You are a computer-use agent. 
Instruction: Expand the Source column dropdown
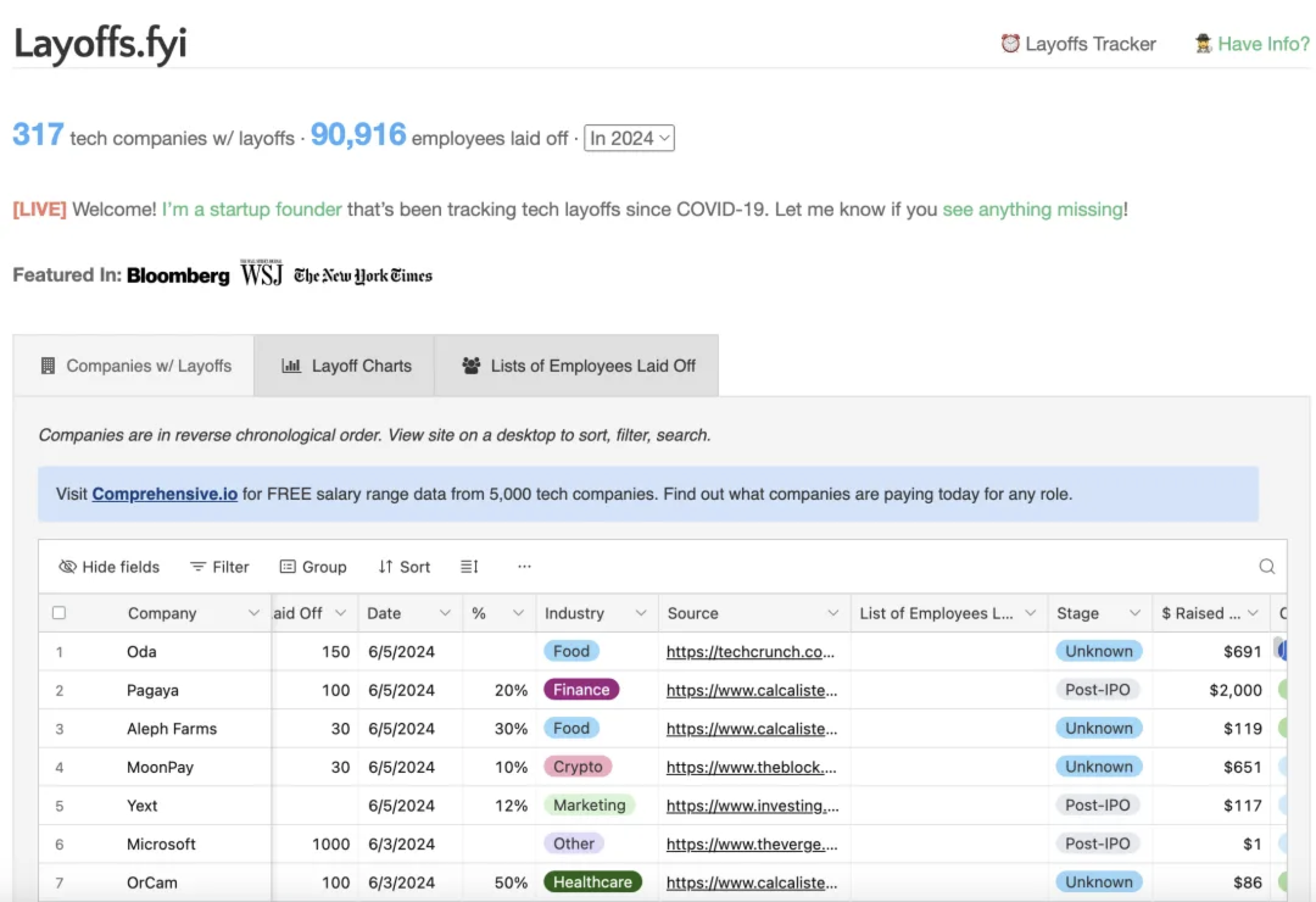[x=833, y=613]
